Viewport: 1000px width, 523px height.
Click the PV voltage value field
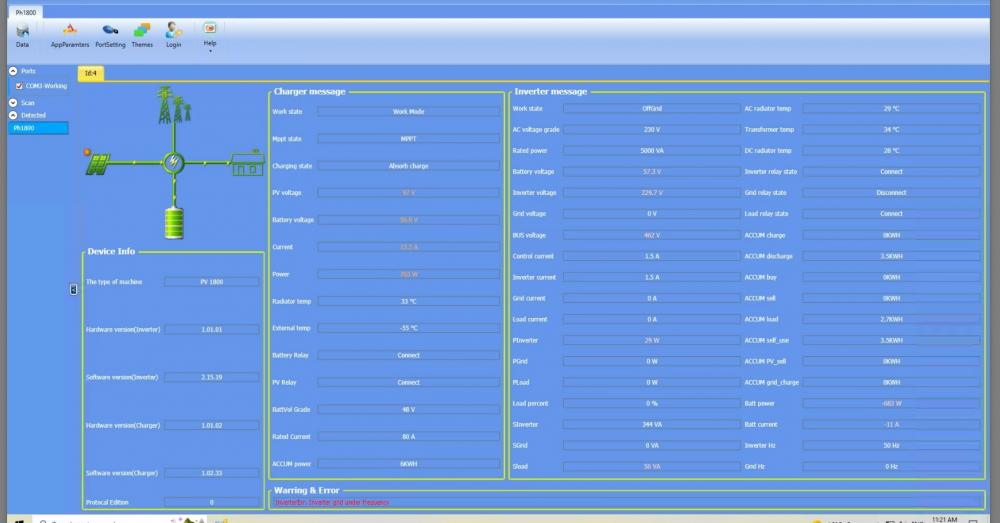[408, 193]
